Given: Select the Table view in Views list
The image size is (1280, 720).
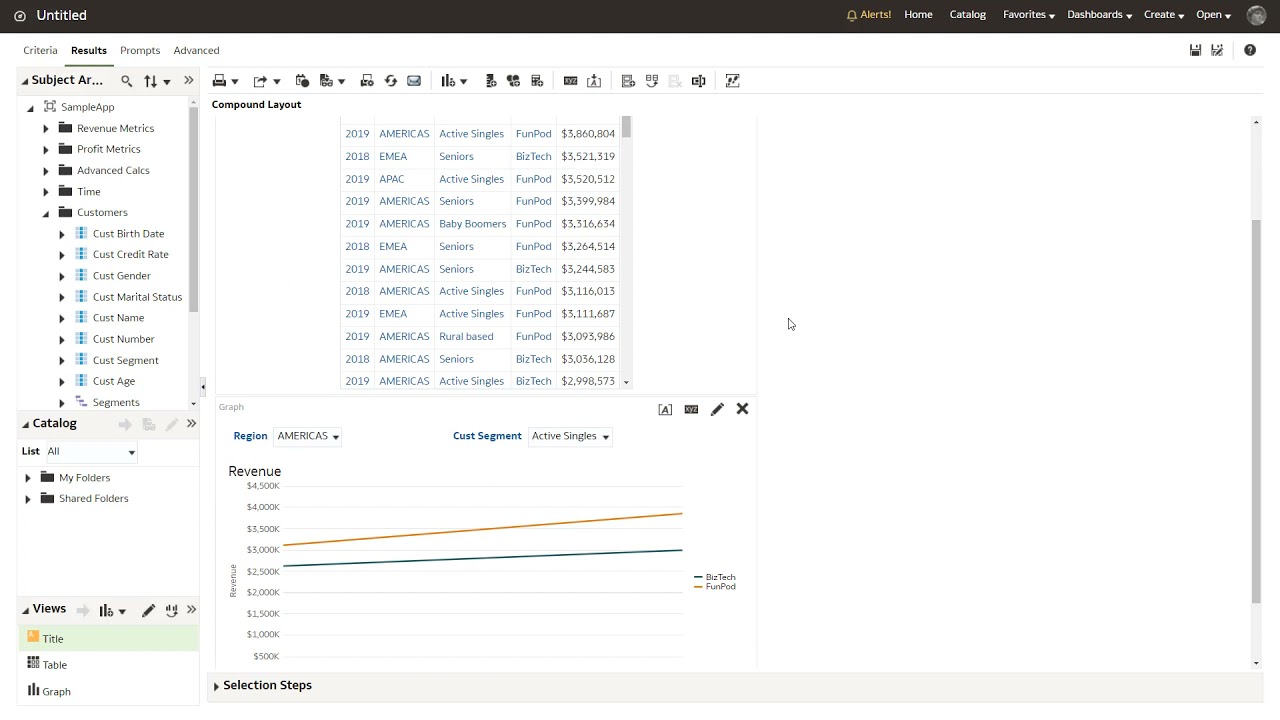Looking at the screenshot, I should pos(108,665).
